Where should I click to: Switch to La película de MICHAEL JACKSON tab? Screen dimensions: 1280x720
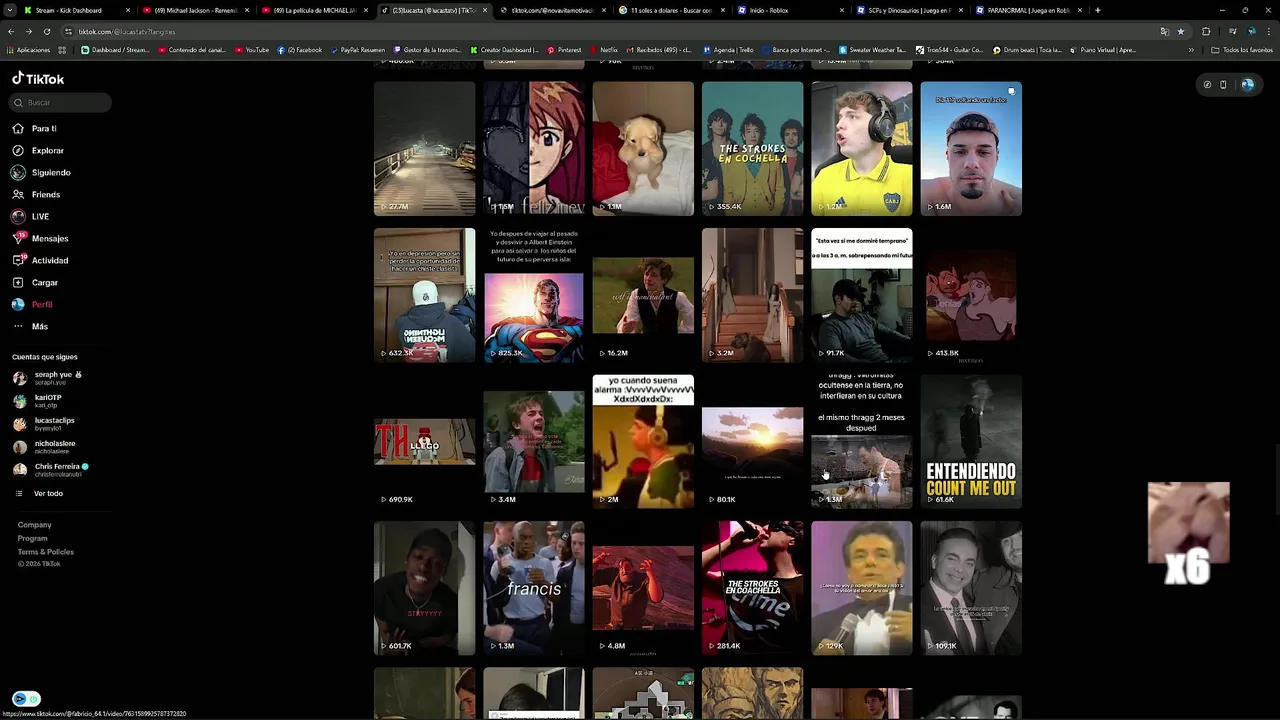(x=314, y=10)
